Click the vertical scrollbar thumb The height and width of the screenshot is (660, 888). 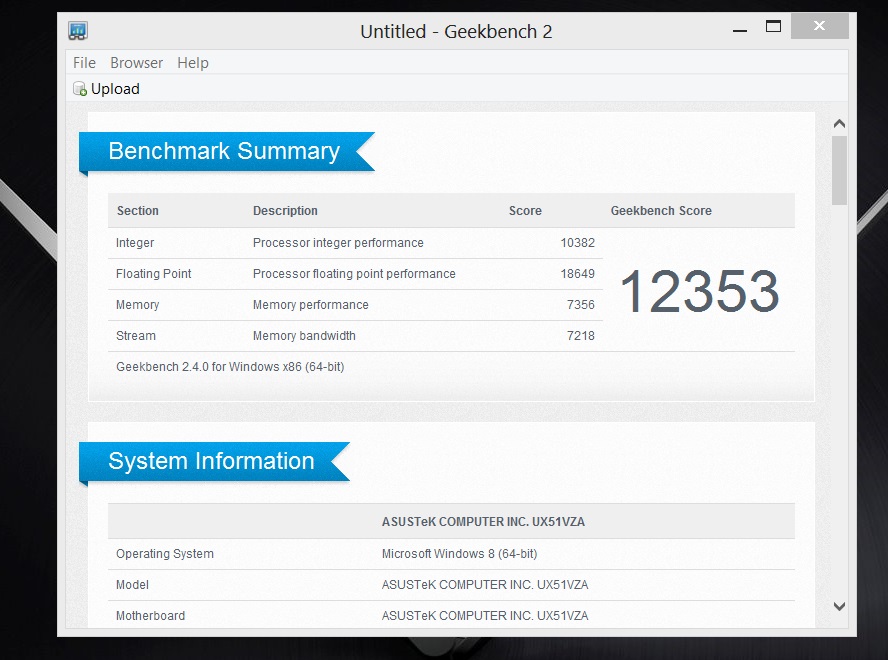click(x=839, y=170)
